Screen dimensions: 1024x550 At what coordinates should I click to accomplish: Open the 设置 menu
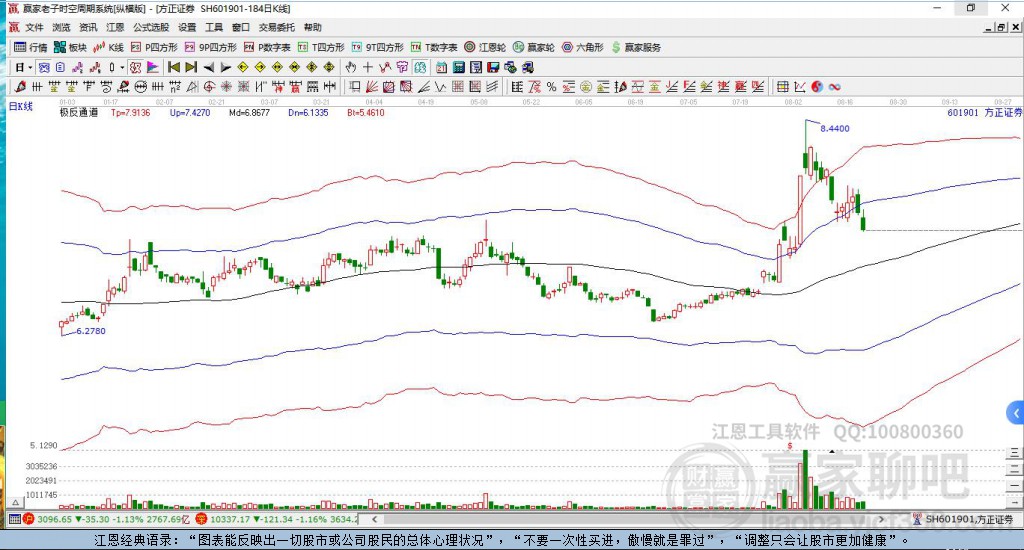coord(187,27)
